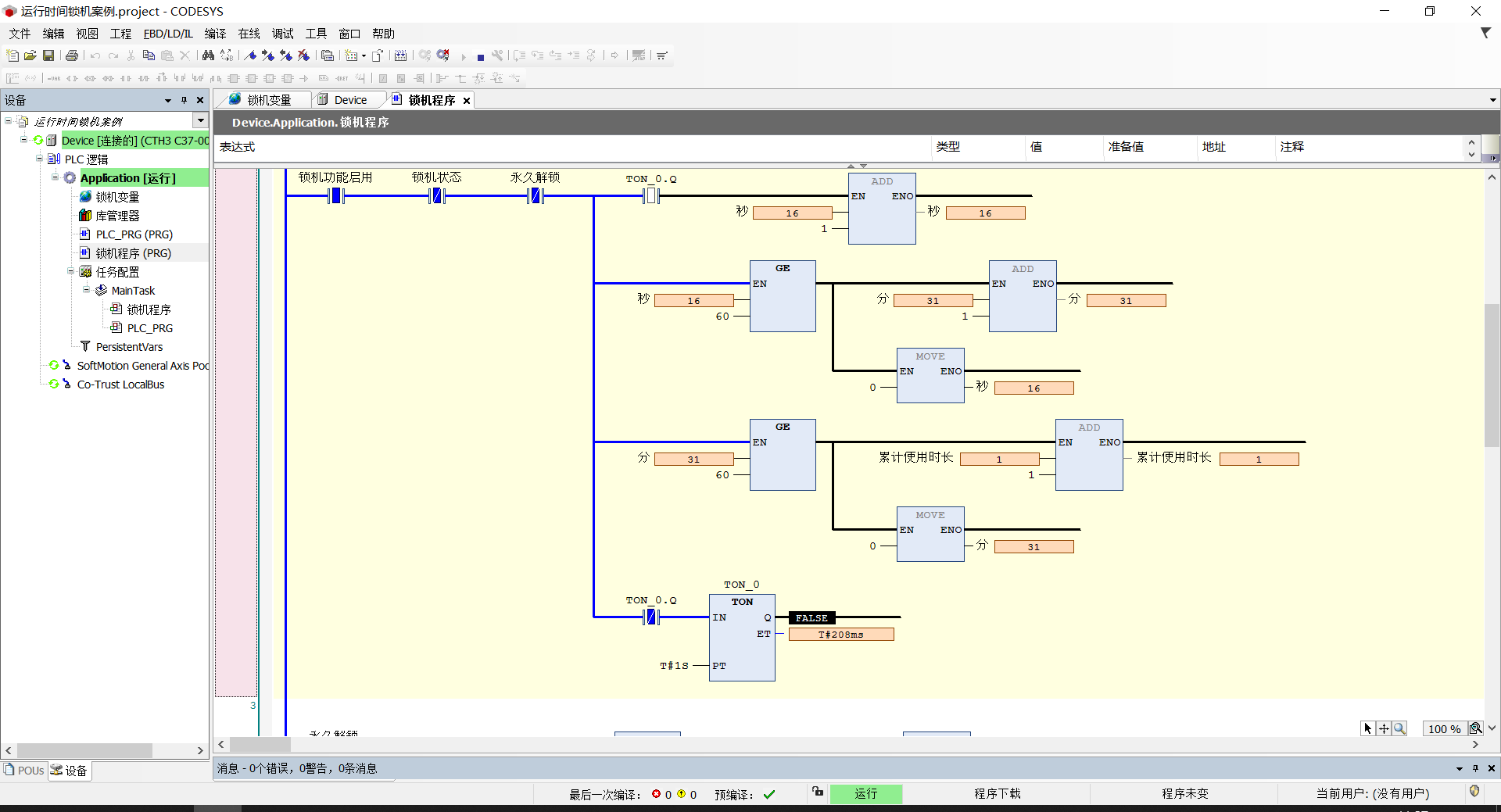Viewport: 1501px width, 812px height.
Task: Select PLC_PRG (PRG) in device tree
Action: coord(134,234)
